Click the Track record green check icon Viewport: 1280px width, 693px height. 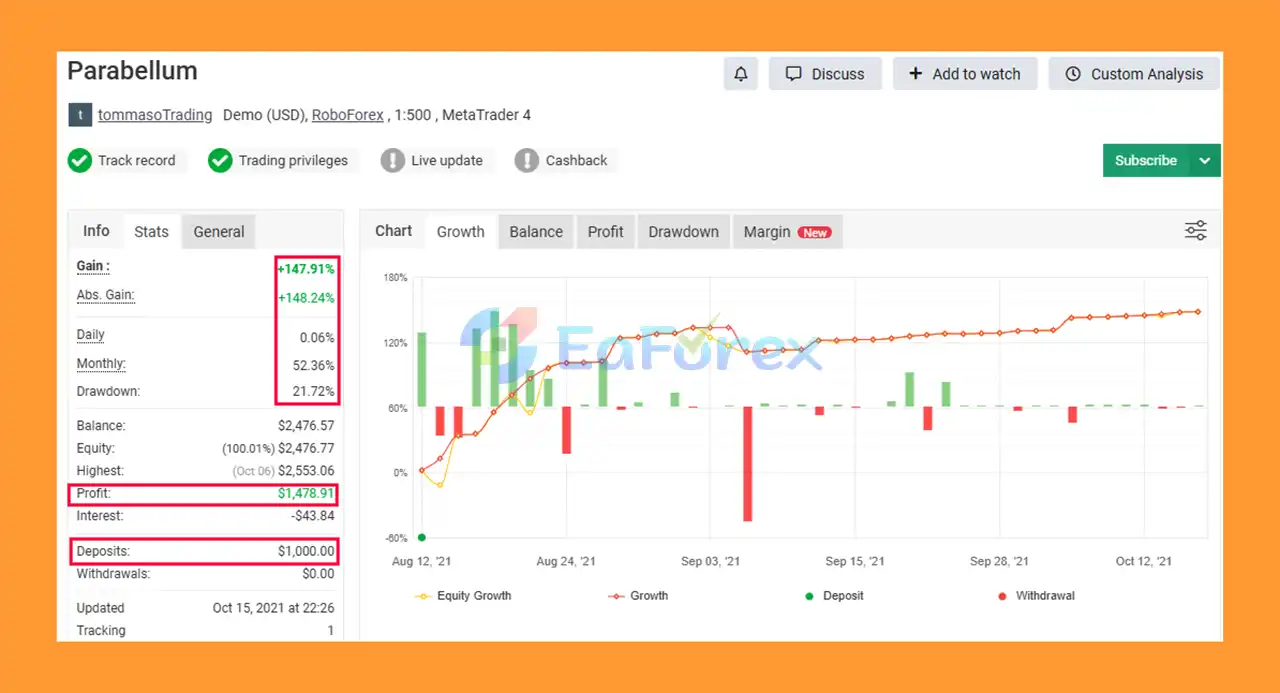click(80, 160)
